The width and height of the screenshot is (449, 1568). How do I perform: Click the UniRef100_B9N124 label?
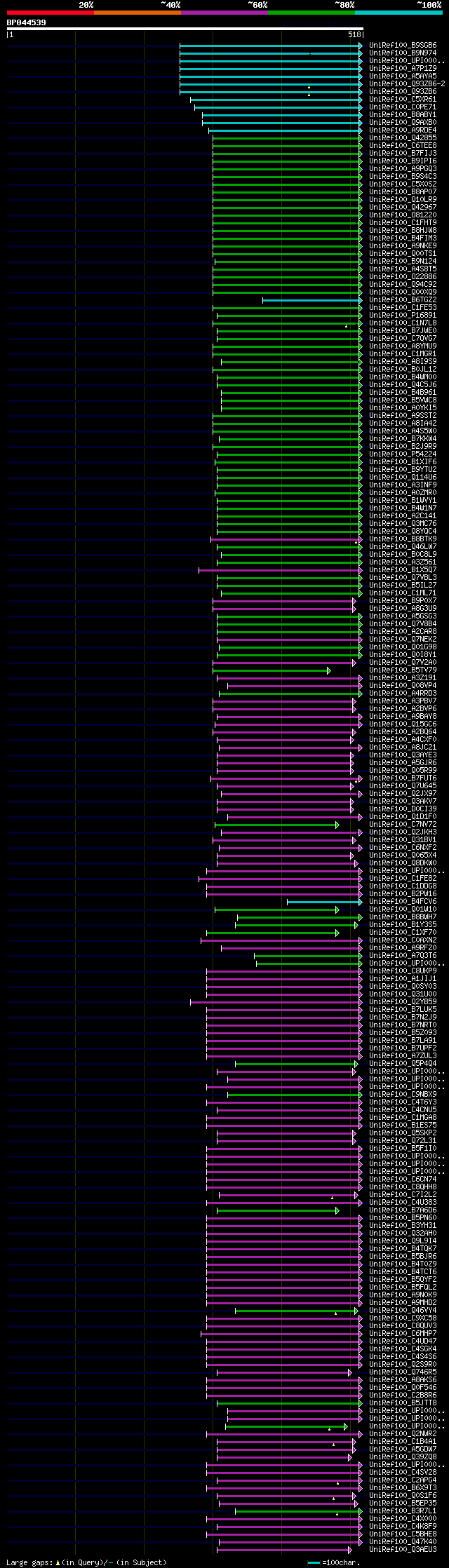(403, 262)
